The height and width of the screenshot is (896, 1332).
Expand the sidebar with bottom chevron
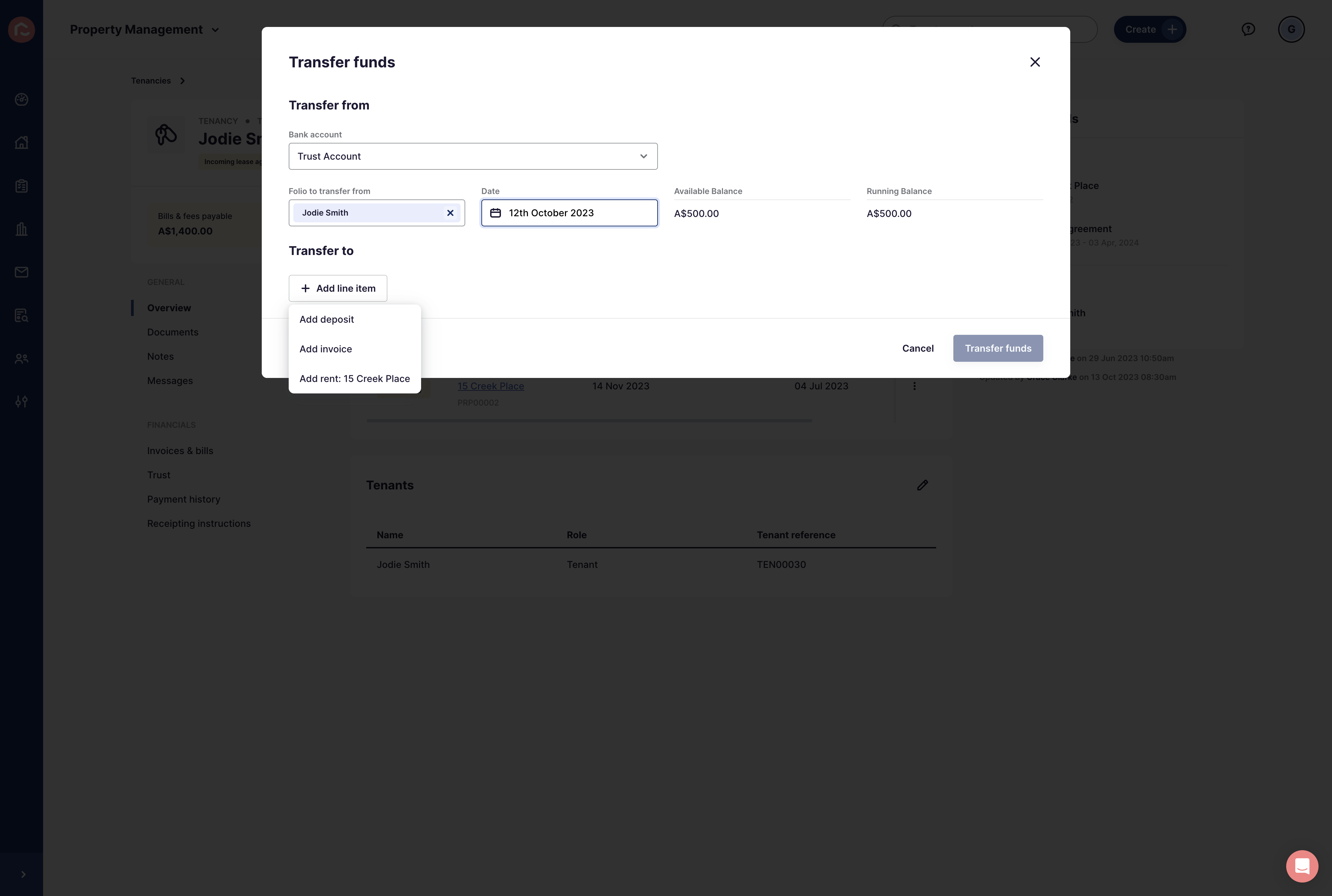23,874
